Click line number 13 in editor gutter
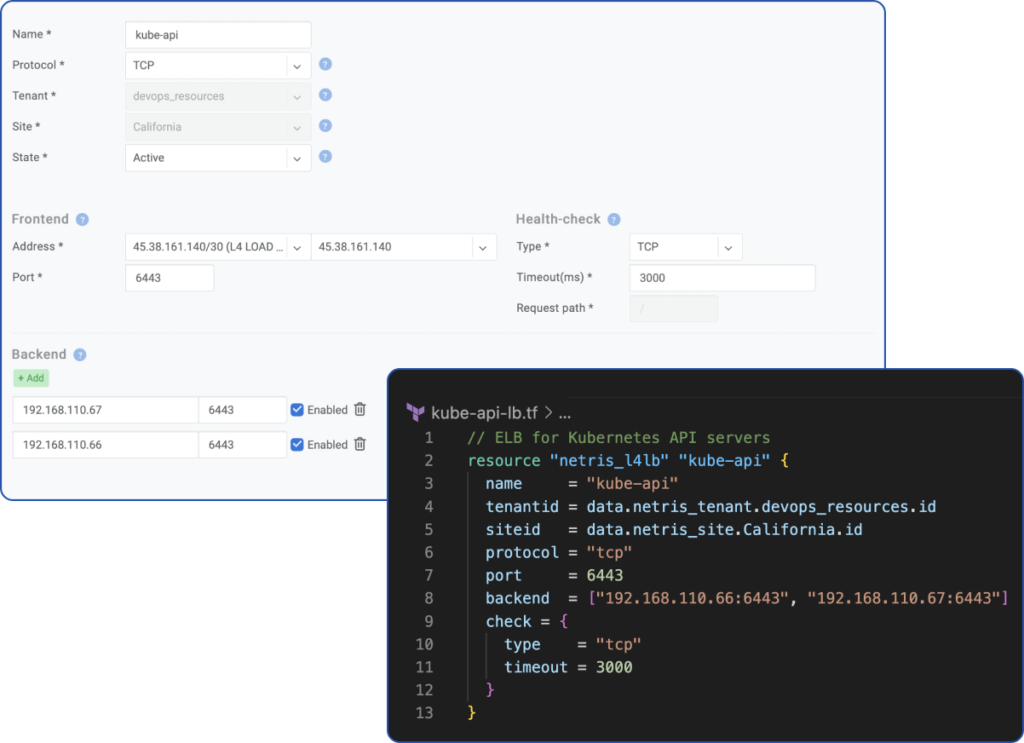This screenshot has width=1024, height=743. [424, 713]
